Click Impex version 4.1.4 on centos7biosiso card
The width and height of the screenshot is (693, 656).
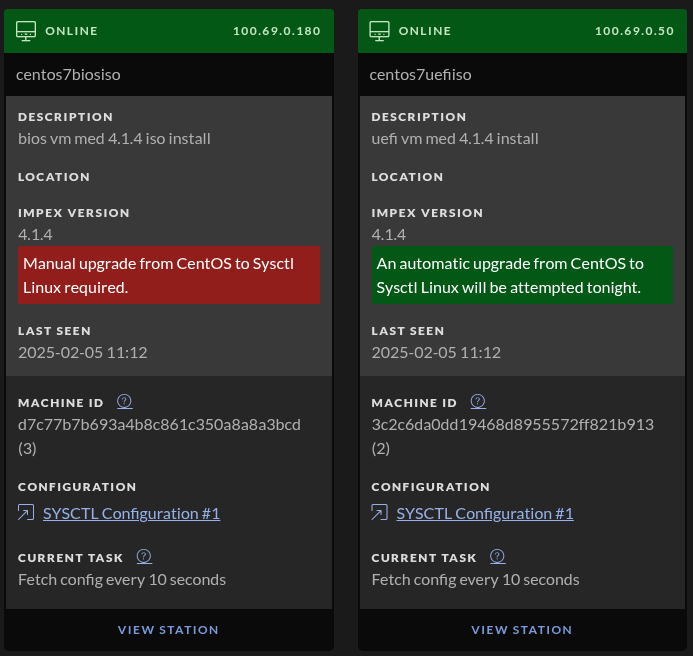[x=35, y=235]
